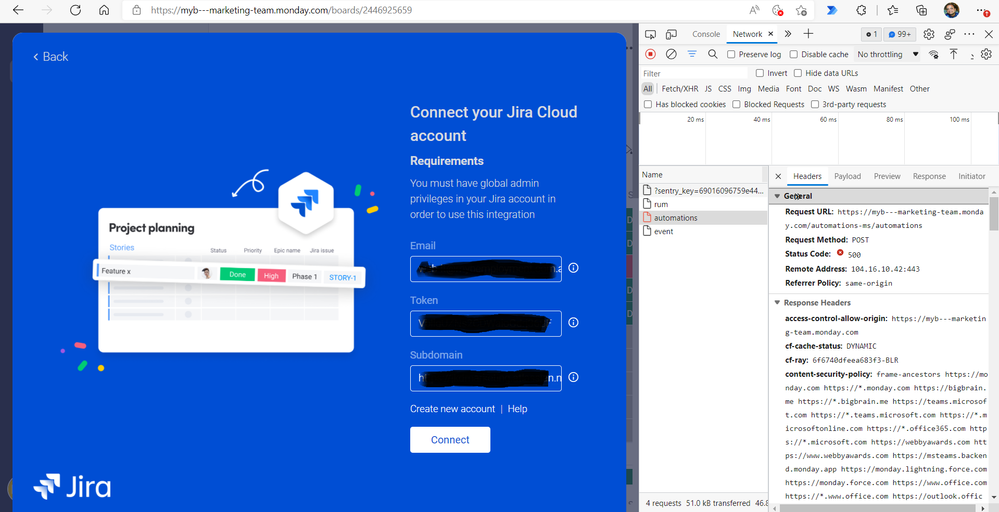
Task: Filter requests by Img type
Action: click(744, 89)
